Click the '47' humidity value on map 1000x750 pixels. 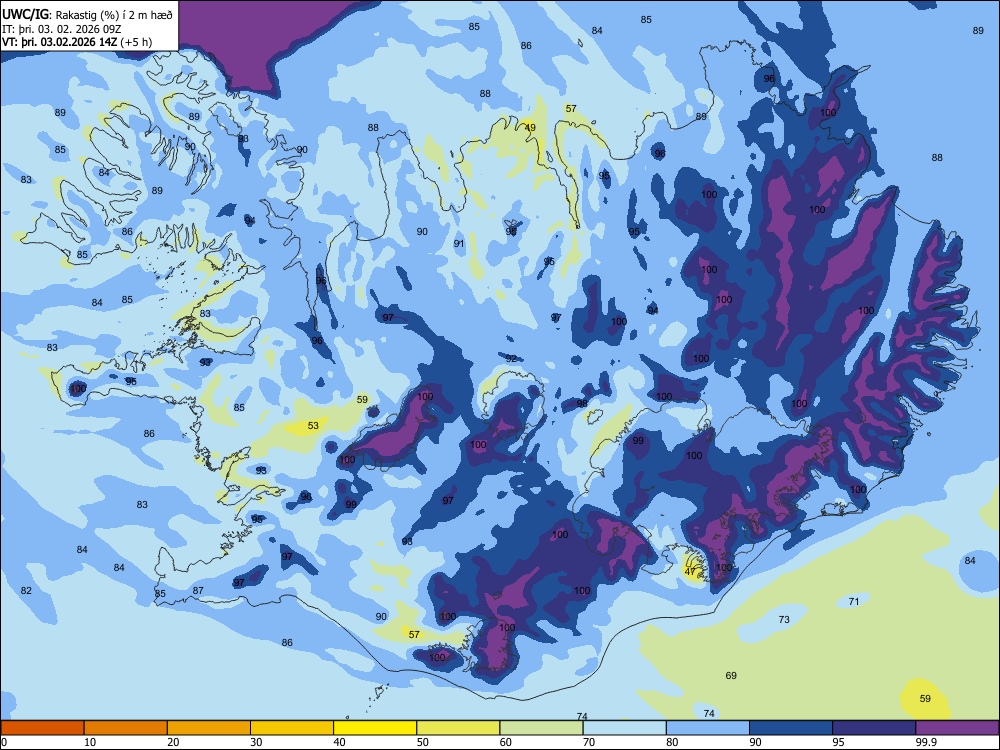690,571
